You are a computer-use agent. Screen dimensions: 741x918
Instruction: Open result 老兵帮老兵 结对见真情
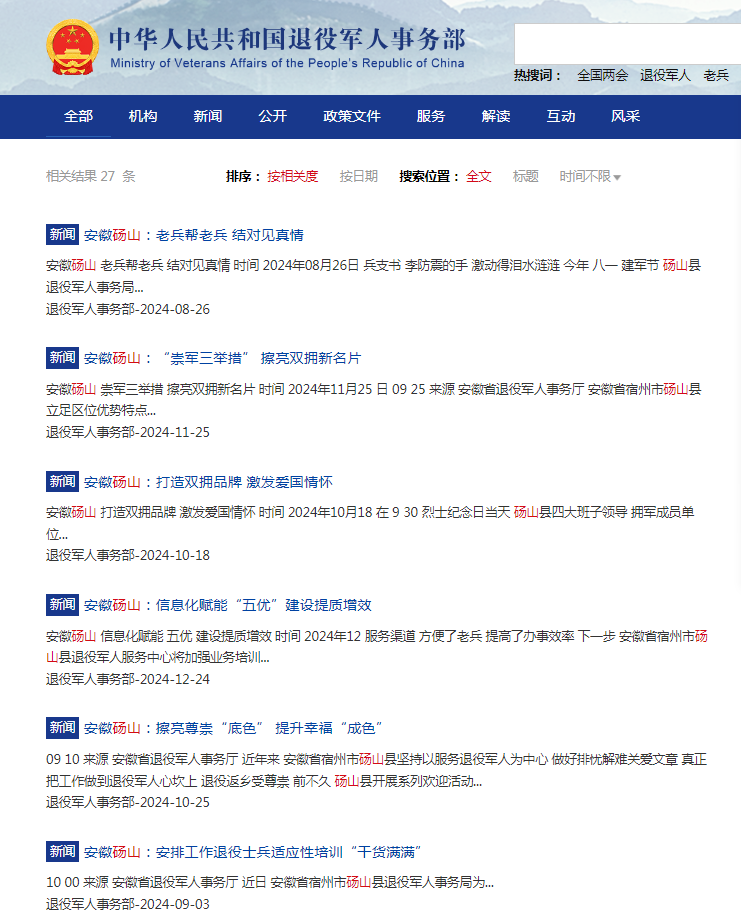[194, 235]
